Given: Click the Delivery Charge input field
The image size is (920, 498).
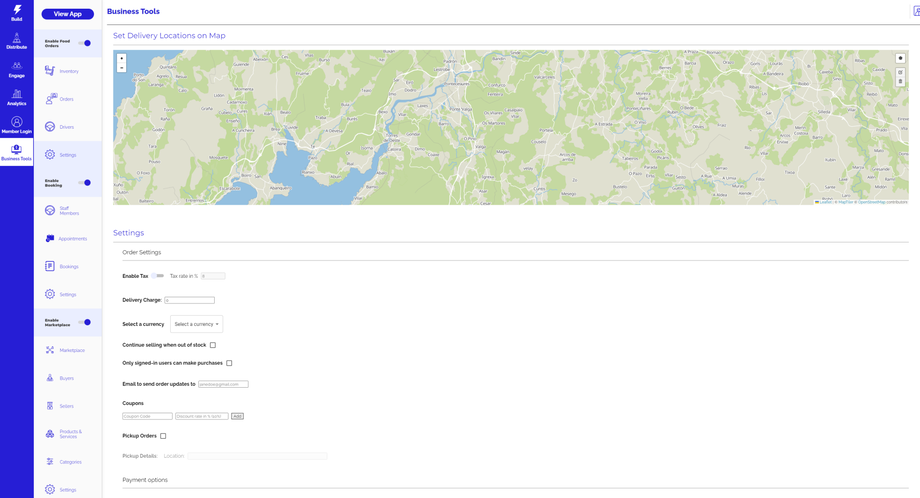Looking at the screenshot, I should click(190, 300).
